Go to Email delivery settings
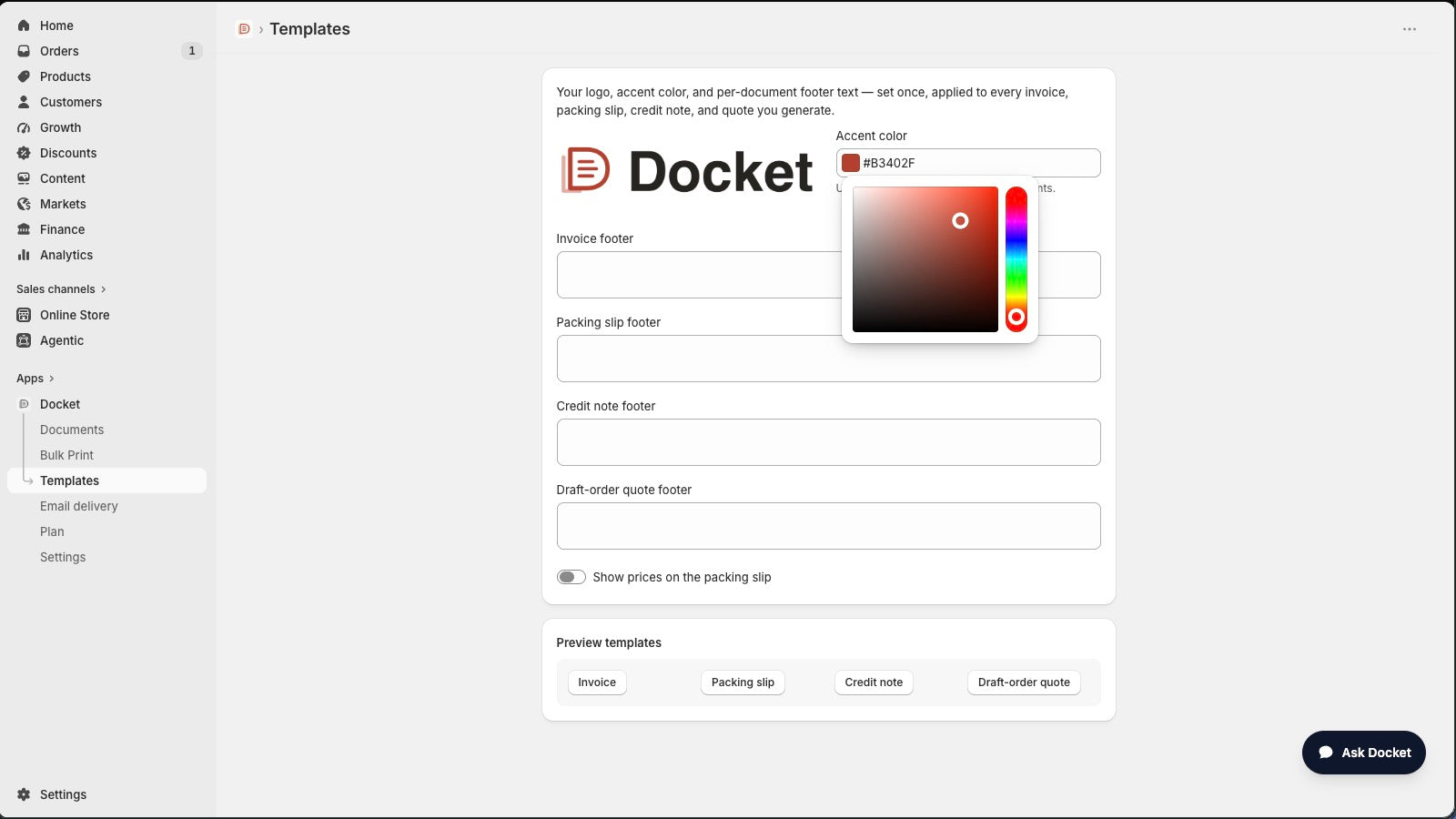1456x819 pixels. (79, 506)
